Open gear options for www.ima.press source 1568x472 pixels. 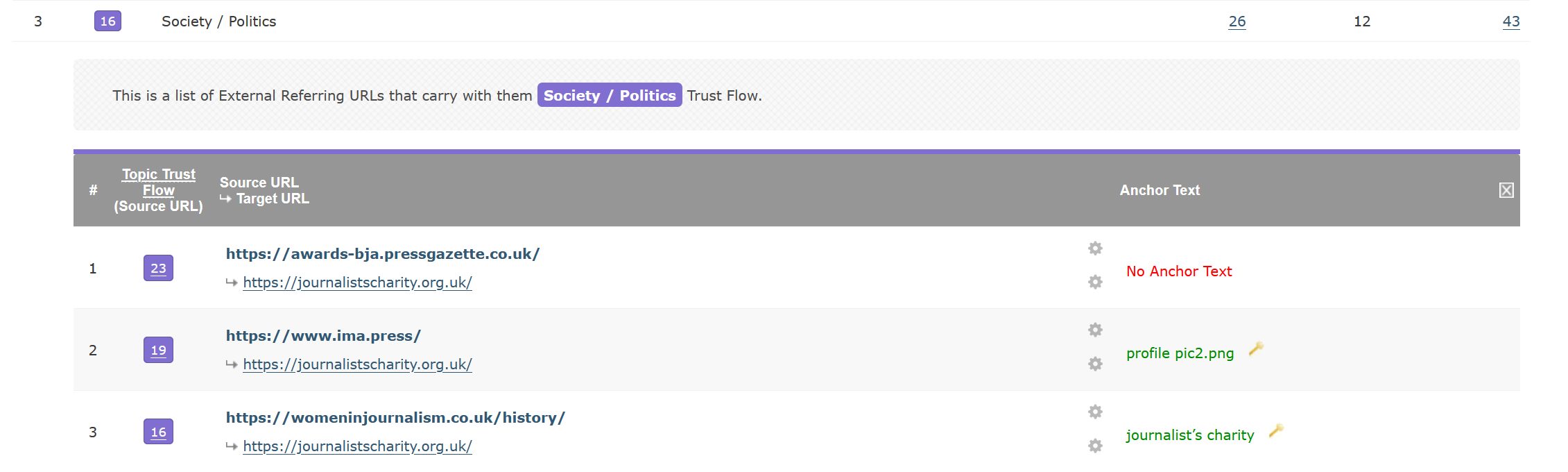1095,330
